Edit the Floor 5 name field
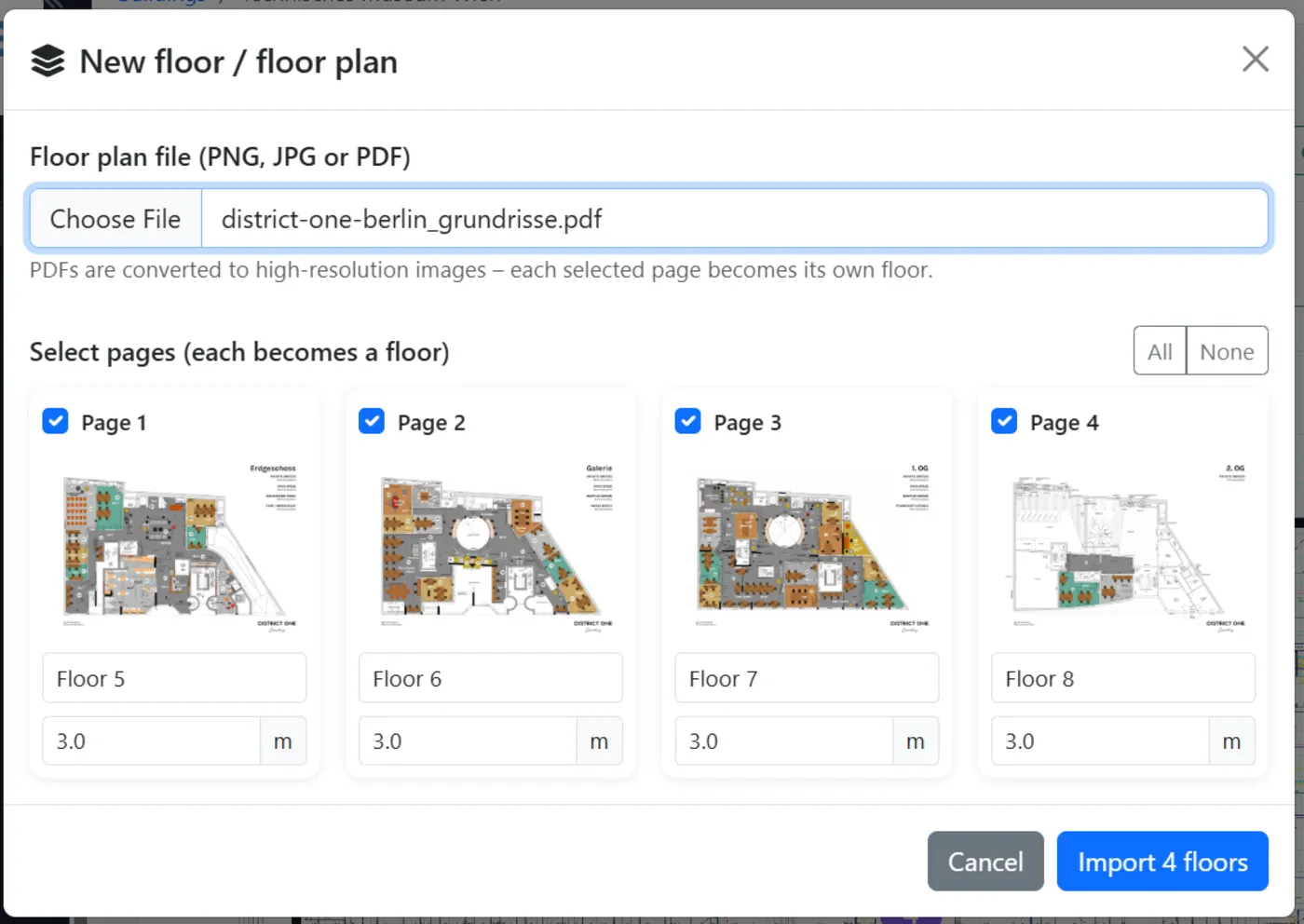This screenshot has width=1304, height=924. click(x=175, y=678)
